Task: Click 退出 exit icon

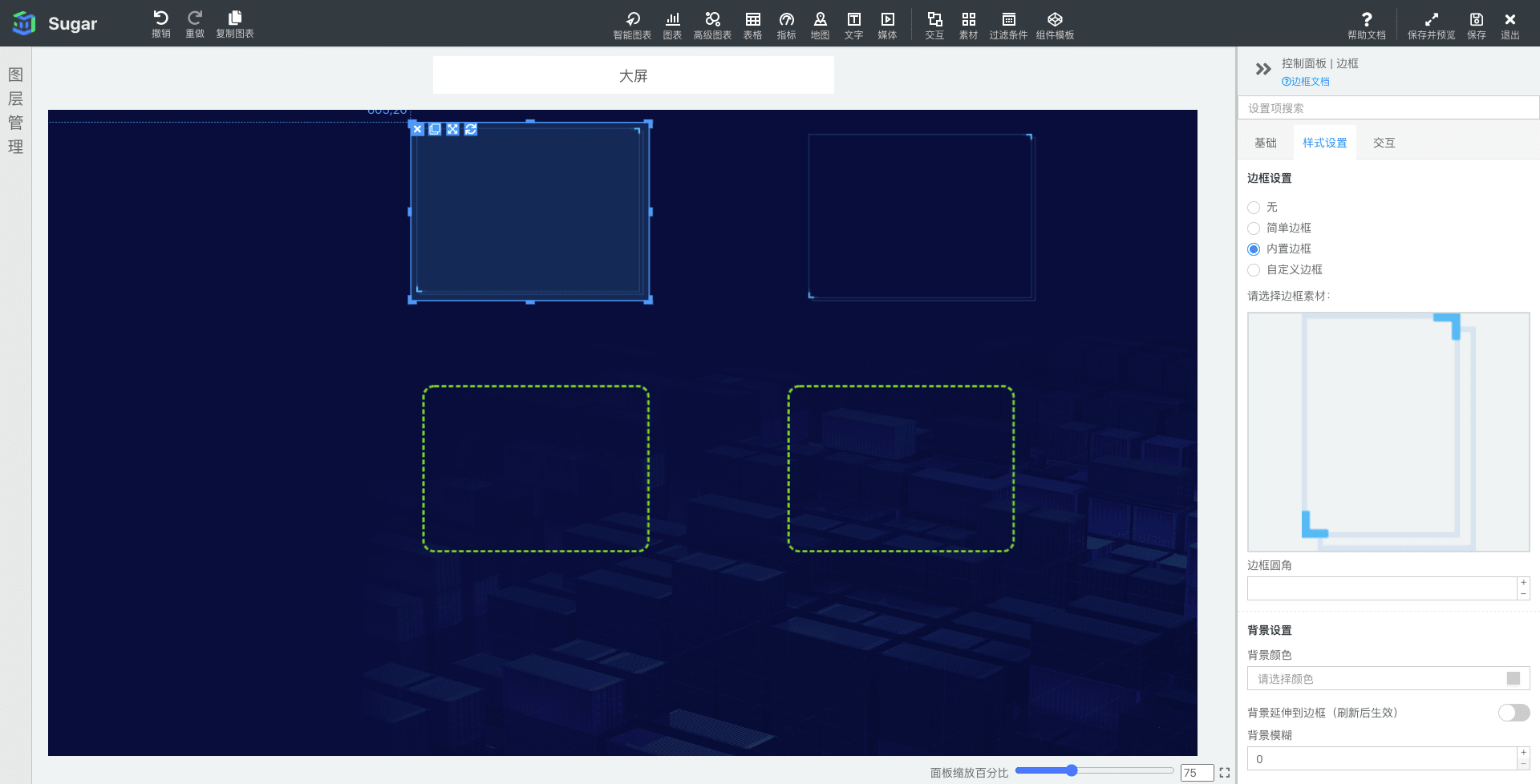Action: point(1510,26)
